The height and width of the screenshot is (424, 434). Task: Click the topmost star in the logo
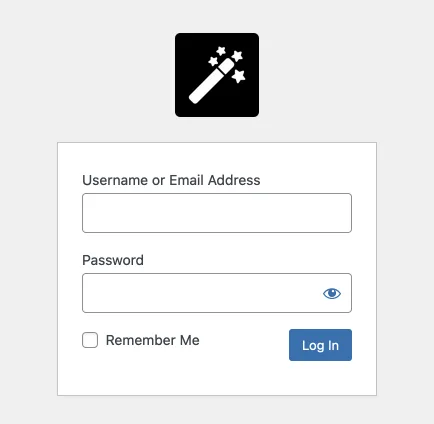pyautogui.click(x=221, y=51)
